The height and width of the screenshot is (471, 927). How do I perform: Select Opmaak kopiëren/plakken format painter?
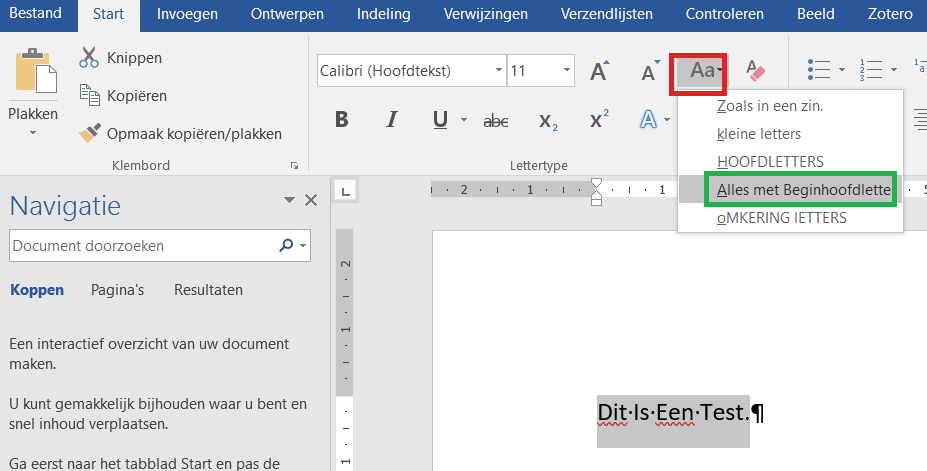click(180, 134)
